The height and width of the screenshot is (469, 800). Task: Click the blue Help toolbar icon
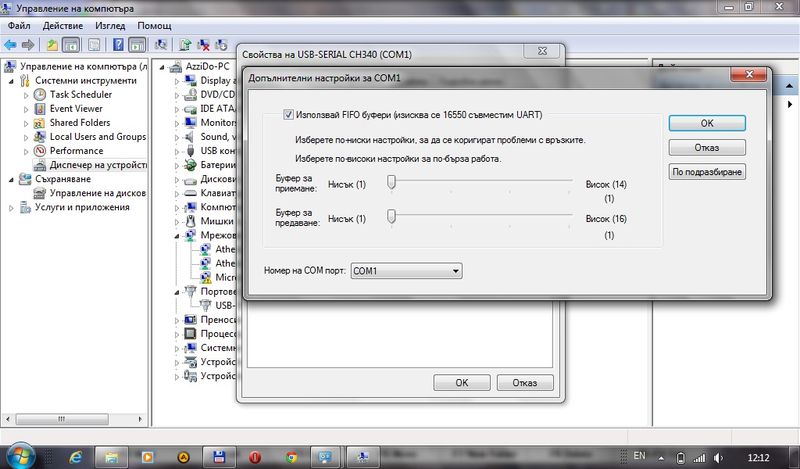click(x=117, y=44)
